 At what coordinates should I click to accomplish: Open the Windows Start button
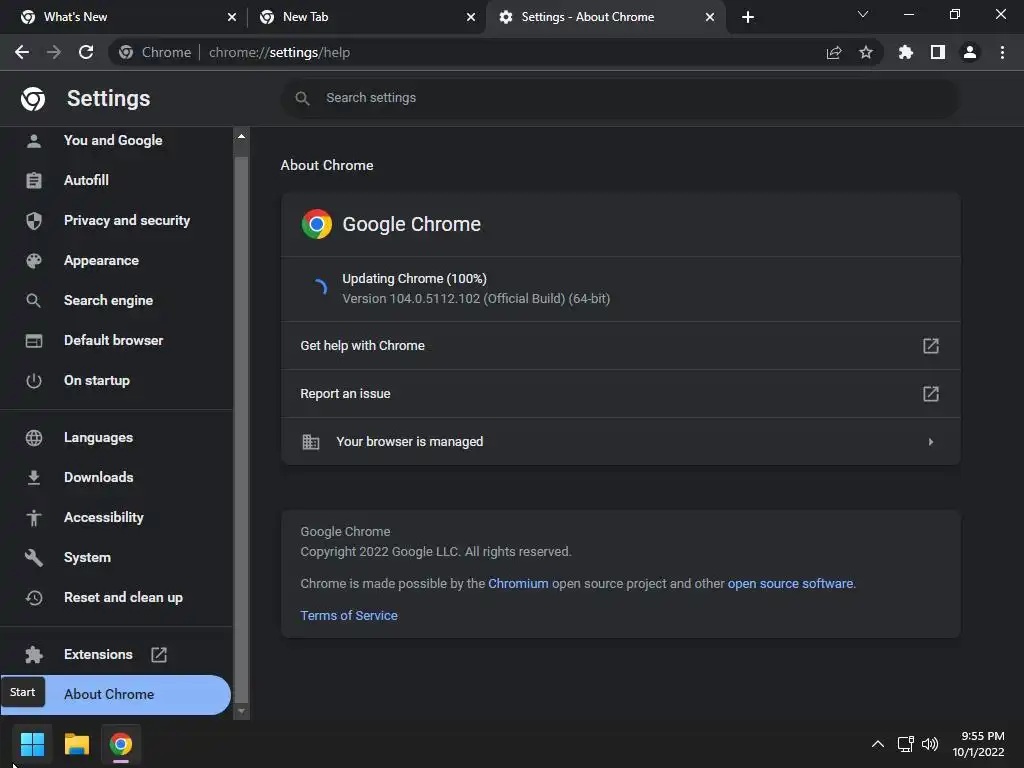[x=32, y=744]
